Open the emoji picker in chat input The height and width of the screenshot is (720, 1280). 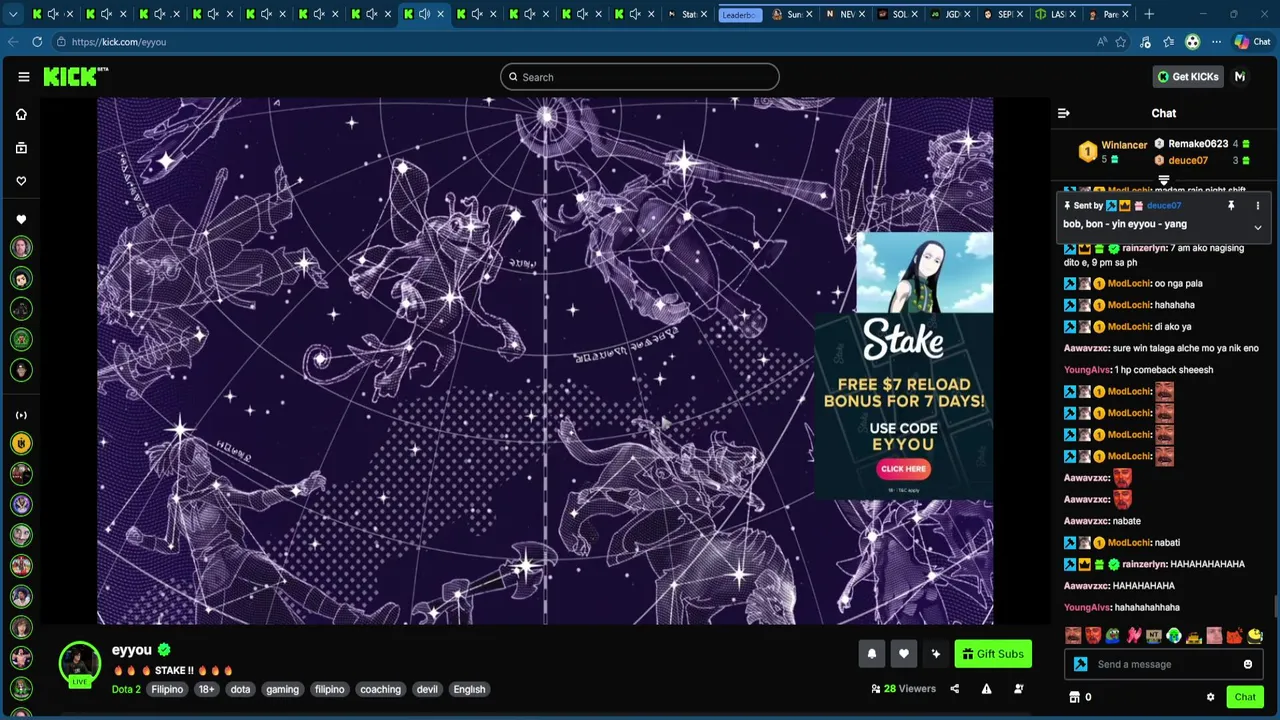click(x=1248, y=664)
